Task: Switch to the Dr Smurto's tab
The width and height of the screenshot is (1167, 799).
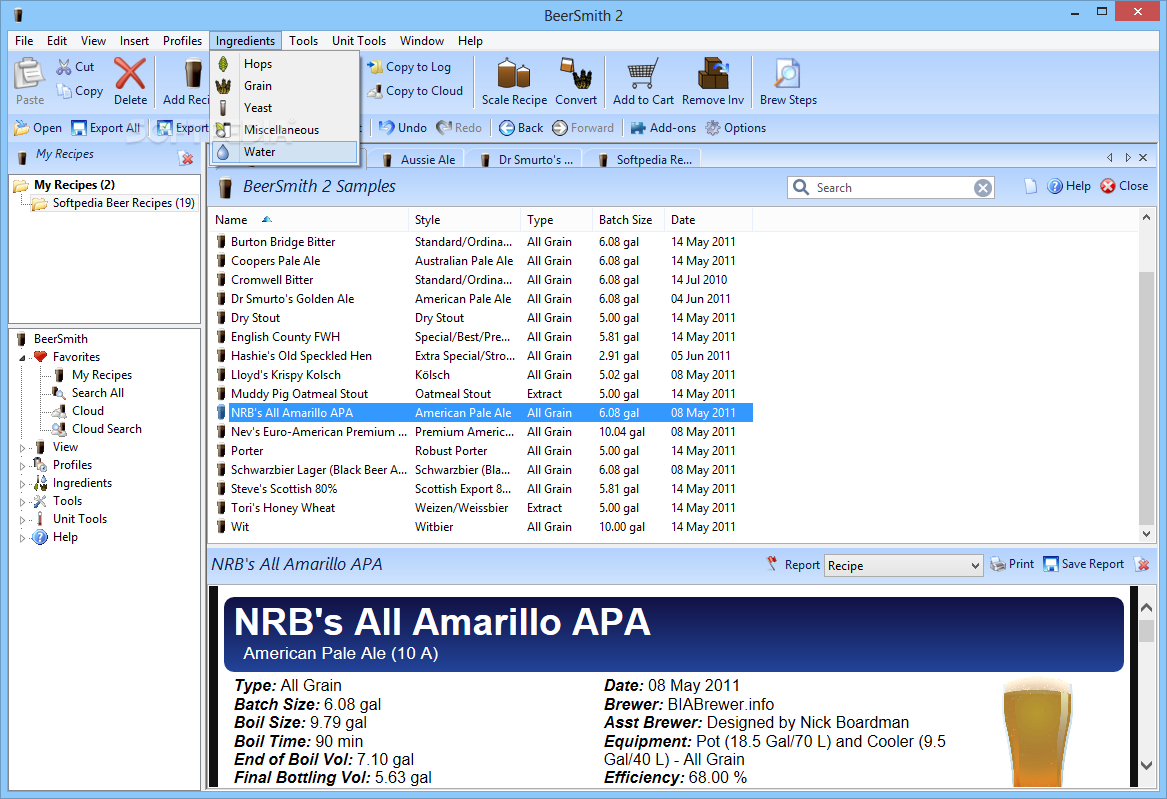Action: (527, 159)
